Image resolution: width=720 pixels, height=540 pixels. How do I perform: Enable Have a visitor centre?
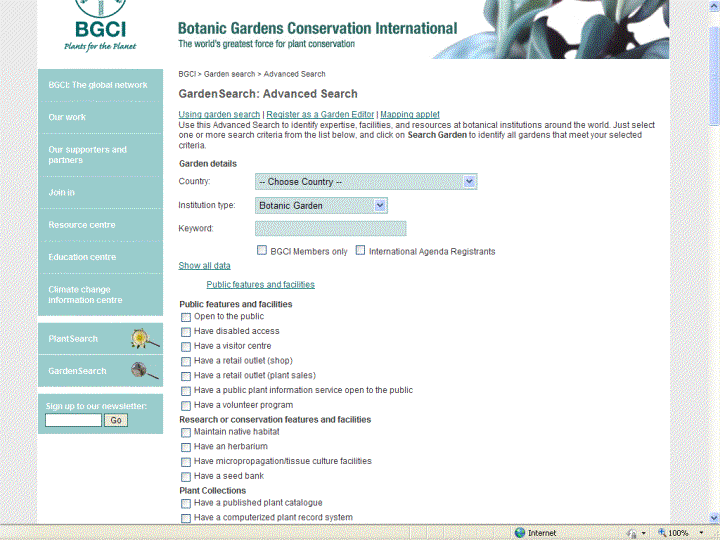click(186, 347)
